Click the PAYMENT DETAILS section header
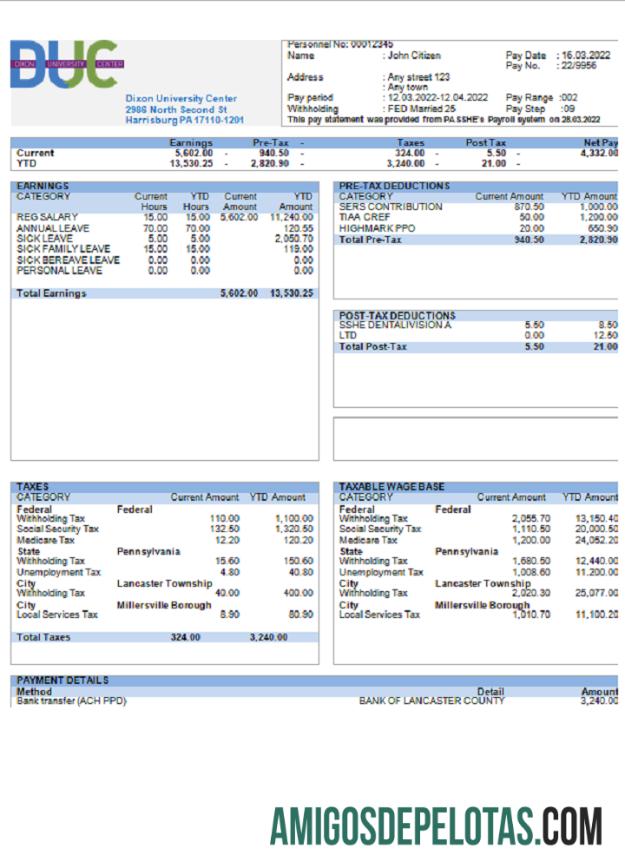This screenshot has width=625, height=868. (x=62, y=680)
